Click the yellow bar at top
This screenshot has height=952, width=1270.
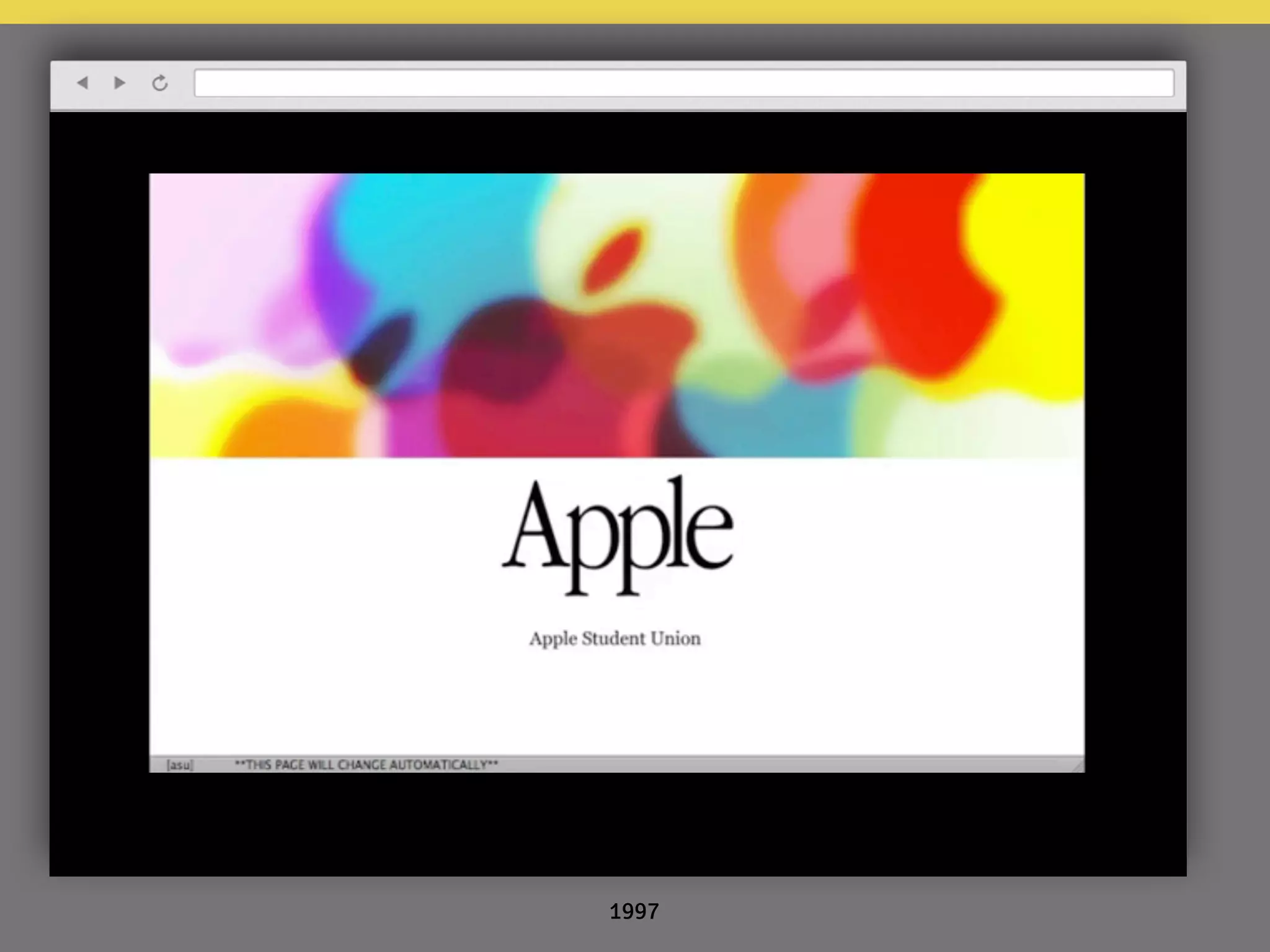point(635,11)
